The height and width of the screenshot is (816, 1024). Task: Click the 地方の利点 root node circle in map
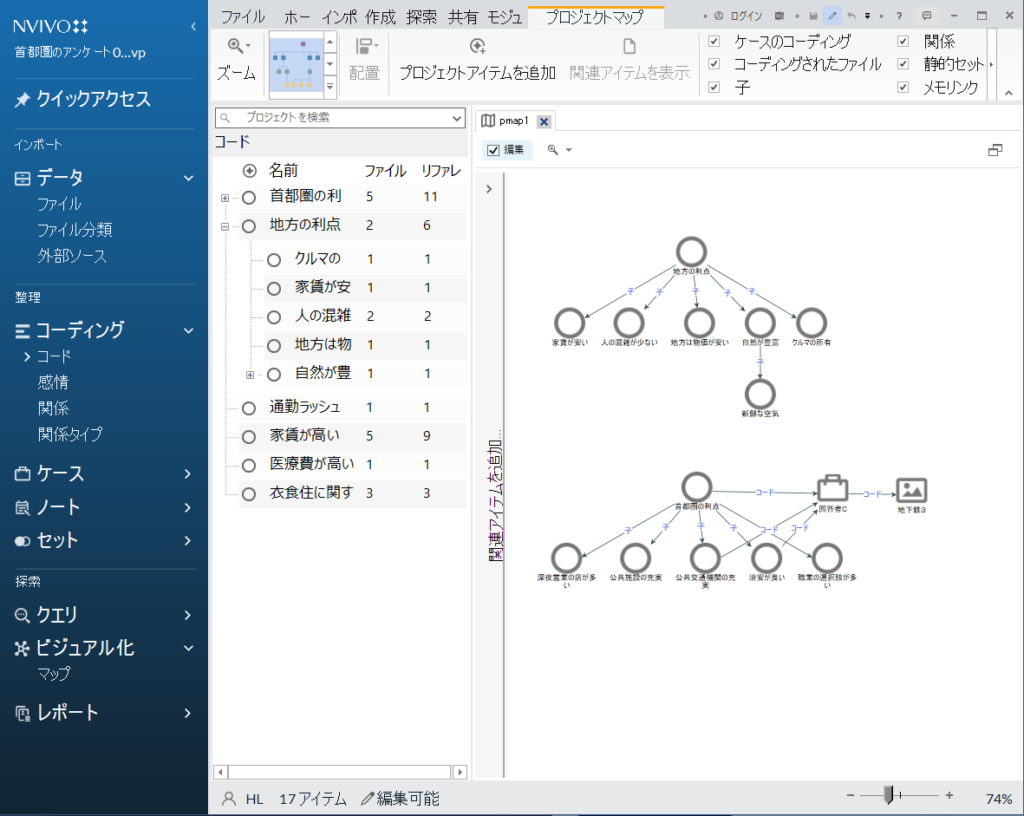(691, 252)
